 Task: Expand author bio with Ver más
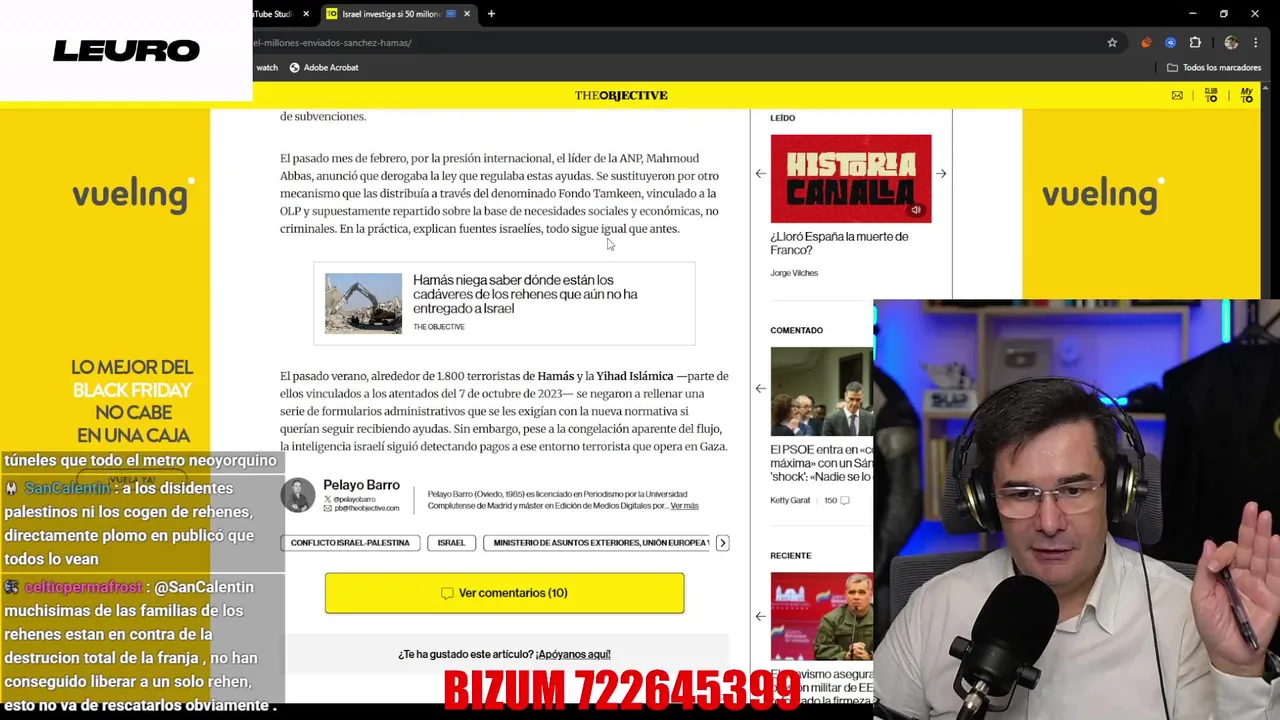click(684, 506)
